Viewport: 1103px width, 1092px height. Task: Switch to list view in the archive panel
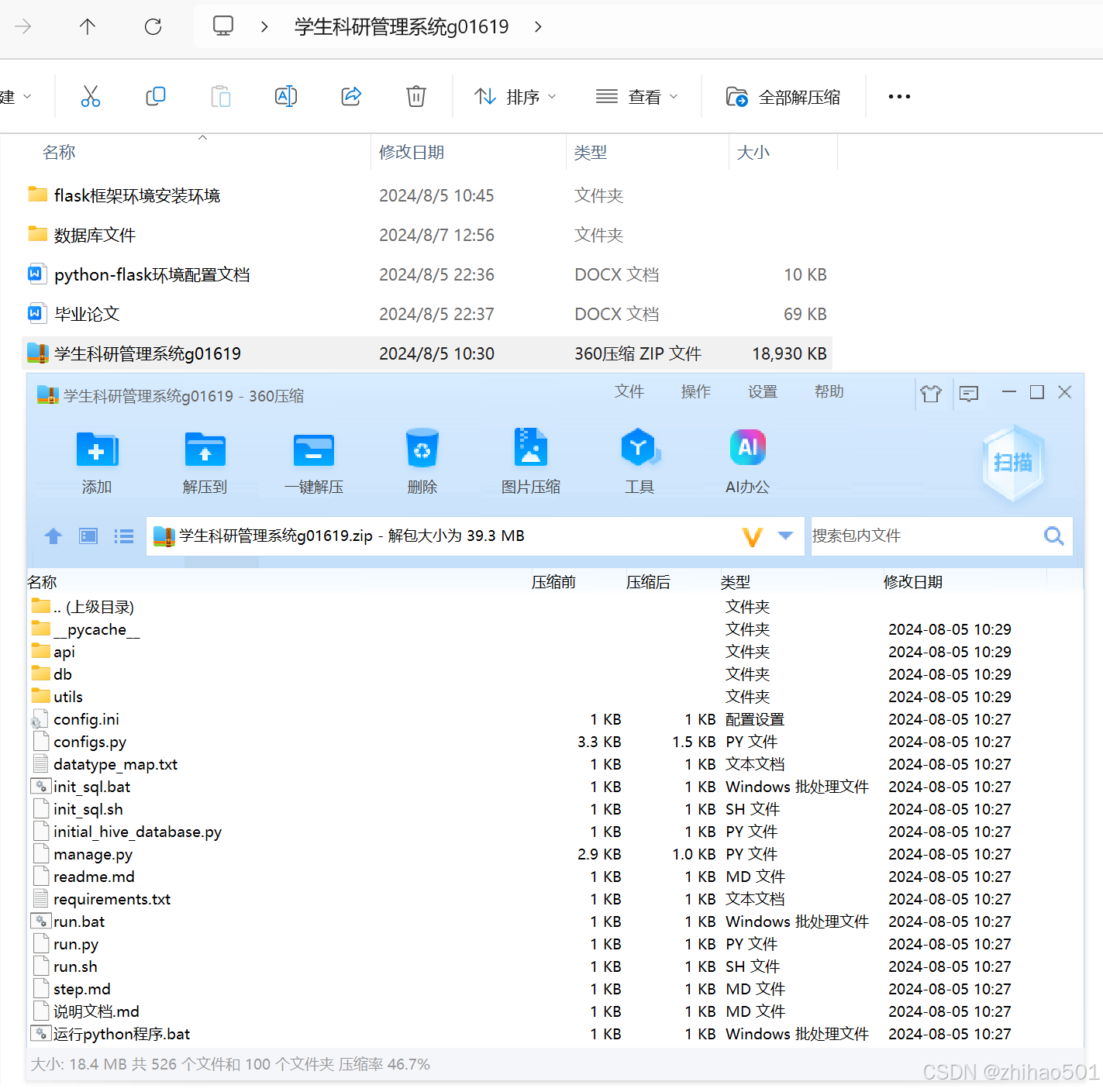[123, 536]
